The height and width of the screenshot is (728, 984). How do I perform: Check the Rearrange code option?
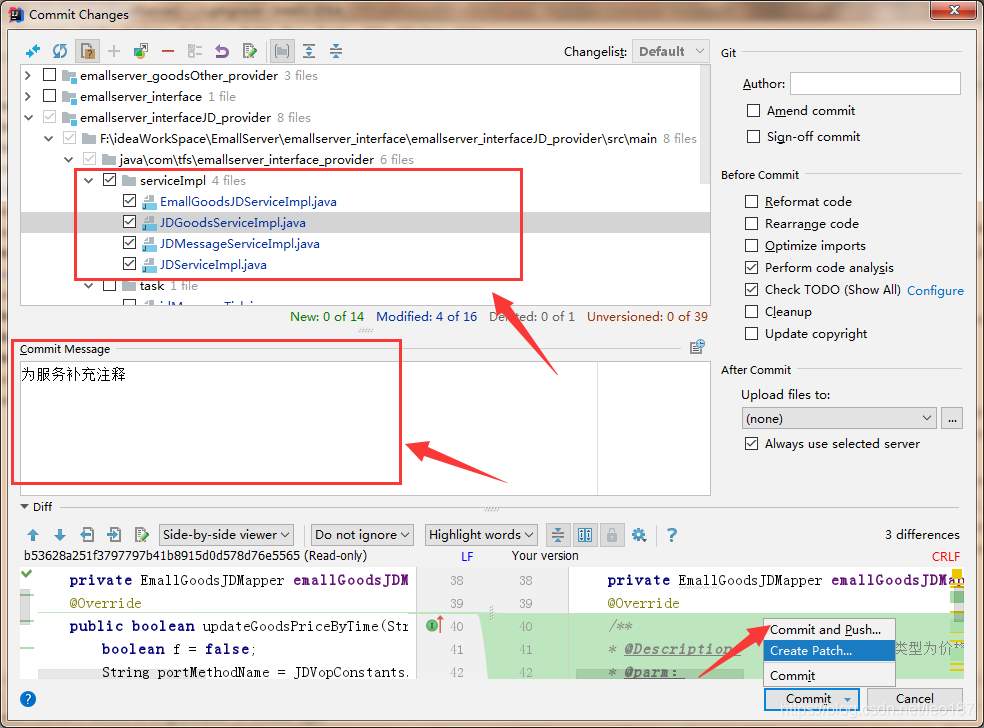coord(751,223)
